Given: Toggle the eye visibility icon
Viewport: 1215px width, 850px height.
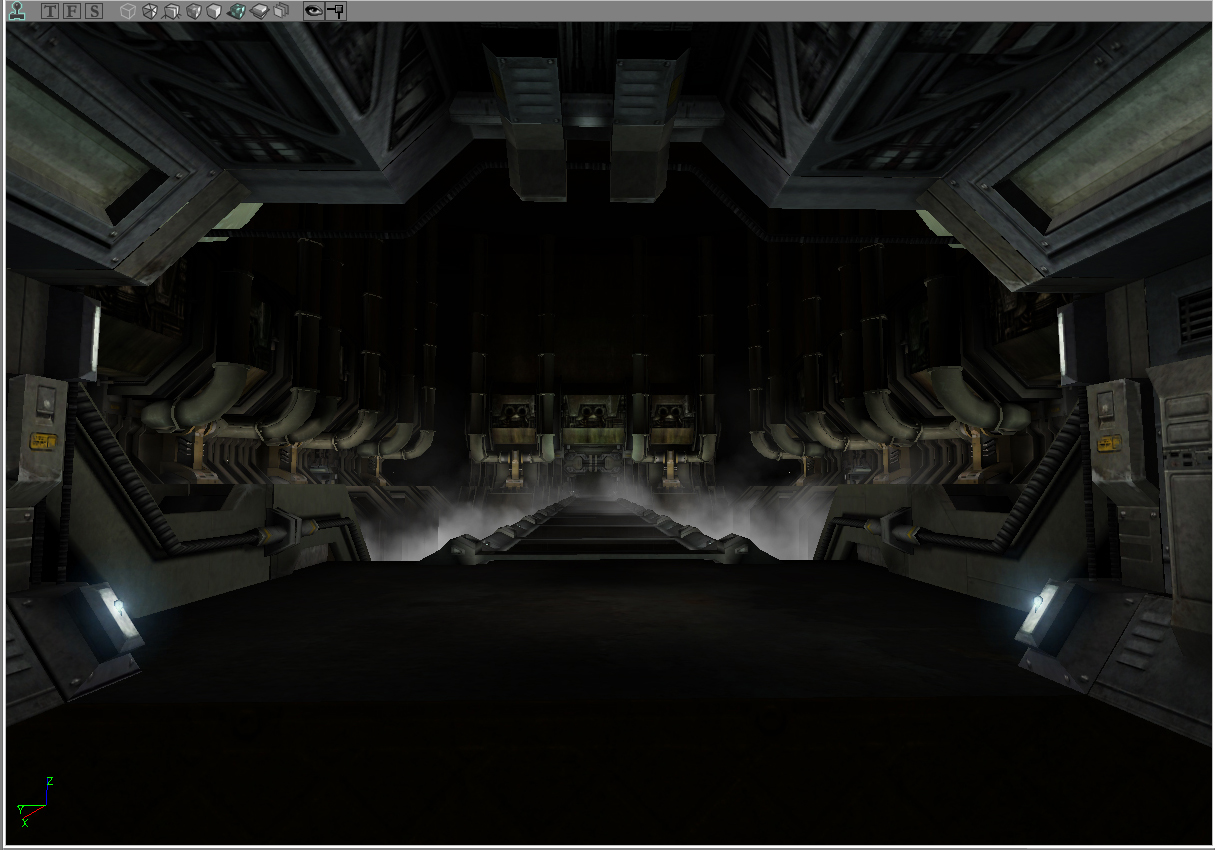Looking at the screenshot, I should click(314, 11).
